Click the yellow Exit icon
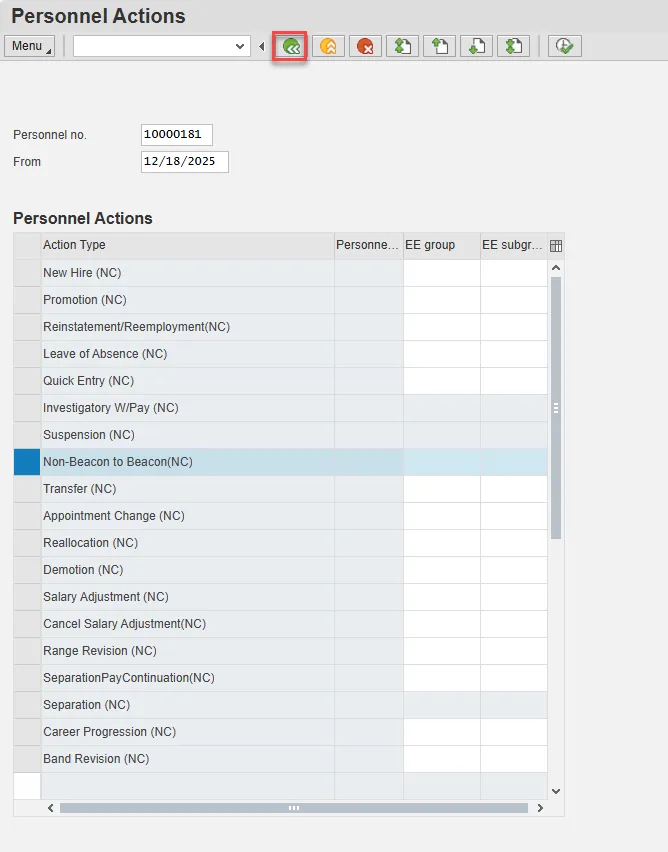The height and width of the screenshot is (852, 668). click(x=327, y=46)
